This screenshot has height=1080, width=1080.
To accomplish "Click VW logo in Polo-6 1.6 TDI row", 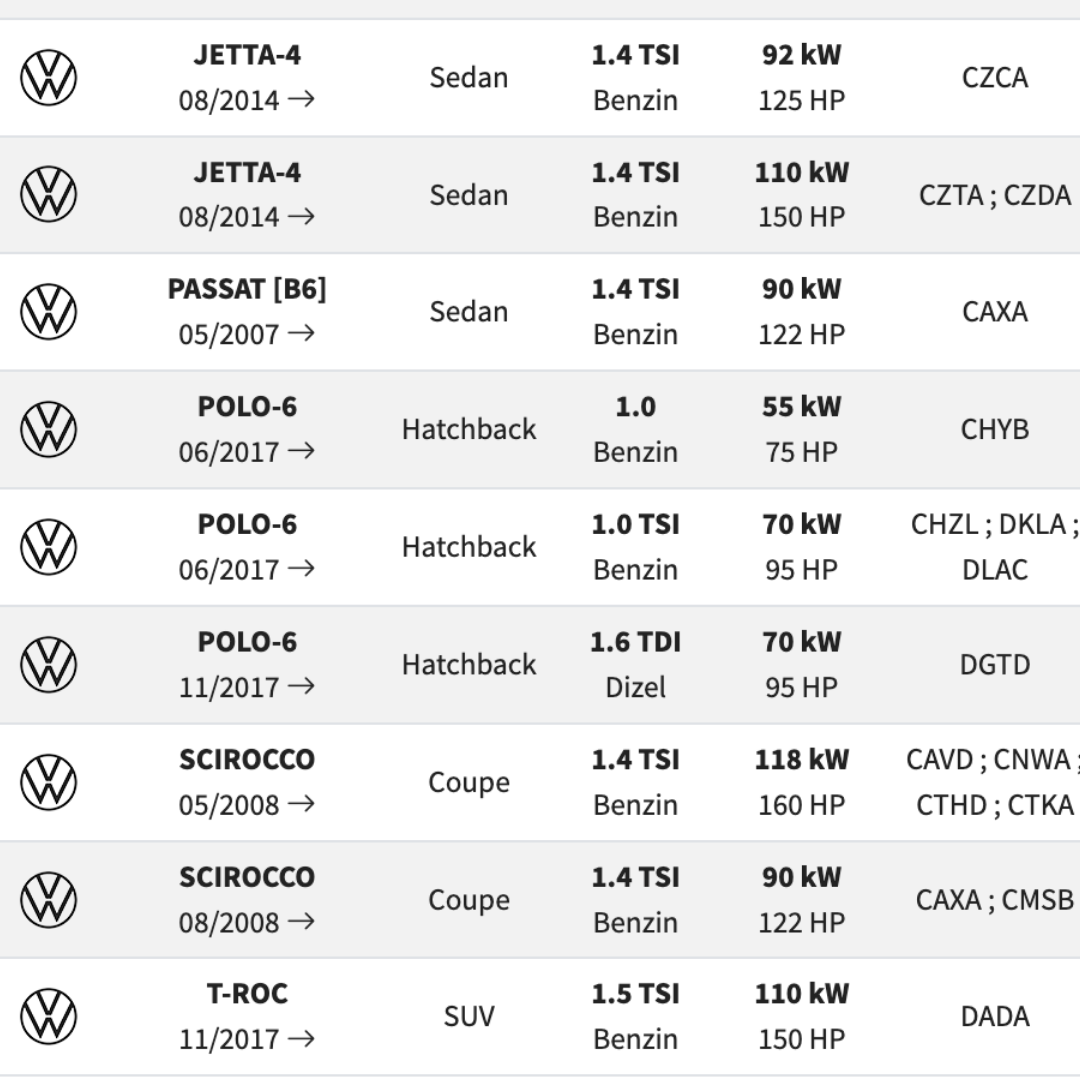I will coord(48,665).
